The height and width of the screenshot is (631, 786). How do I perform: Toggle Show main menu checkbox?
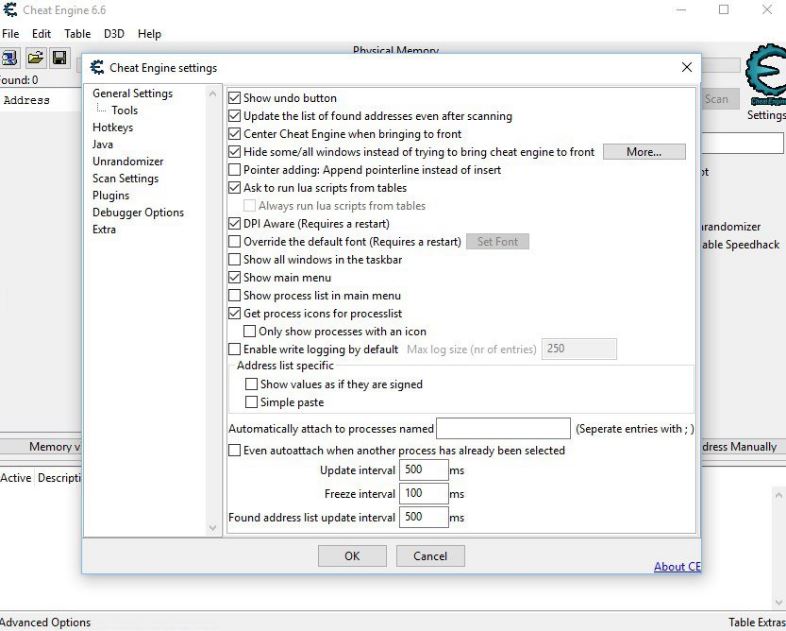(235, 277)
